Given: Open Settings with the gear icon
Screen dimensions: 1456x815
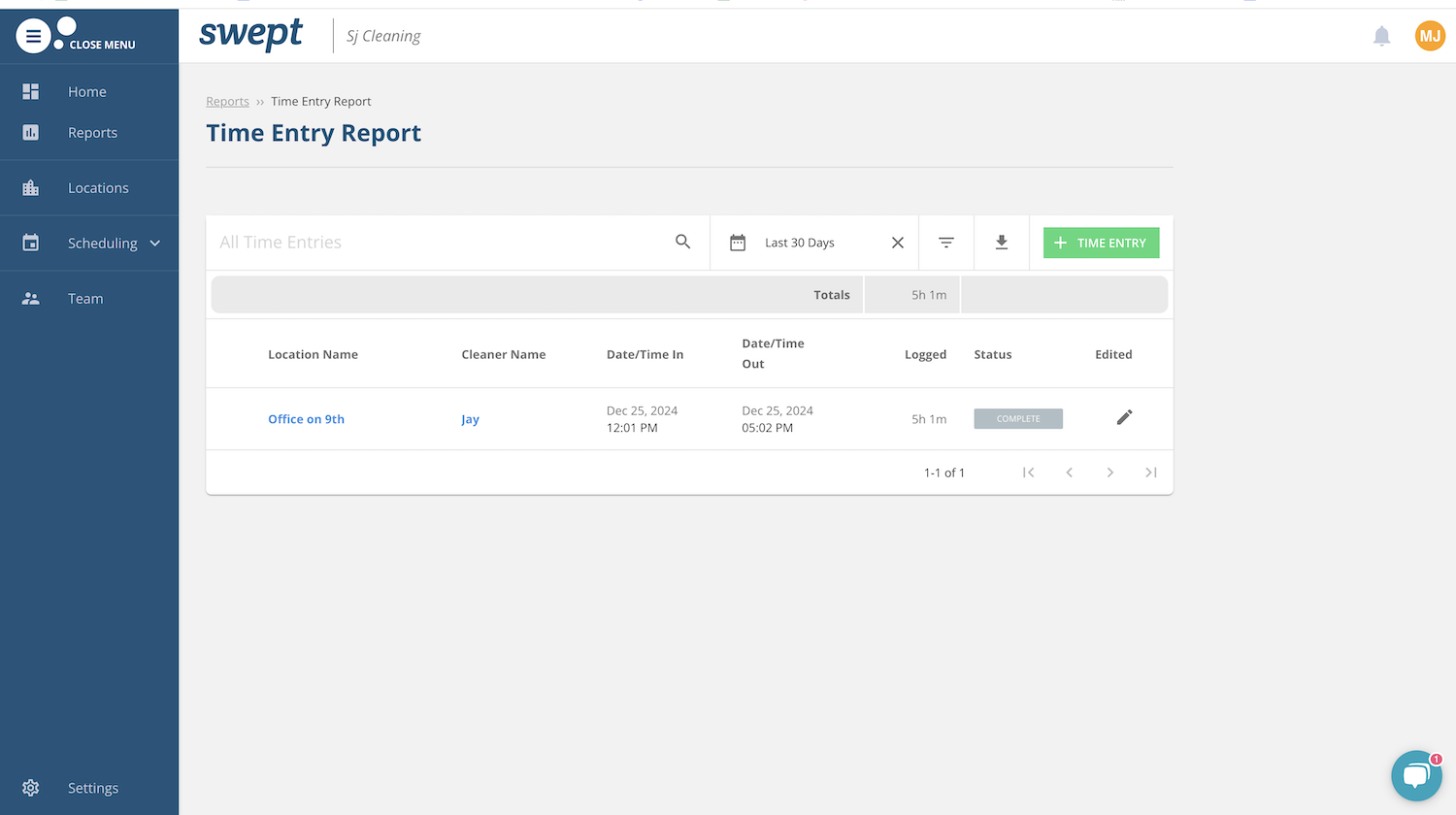Looking at the screenshot, I should pyautogui.click(x=30, y=788).
